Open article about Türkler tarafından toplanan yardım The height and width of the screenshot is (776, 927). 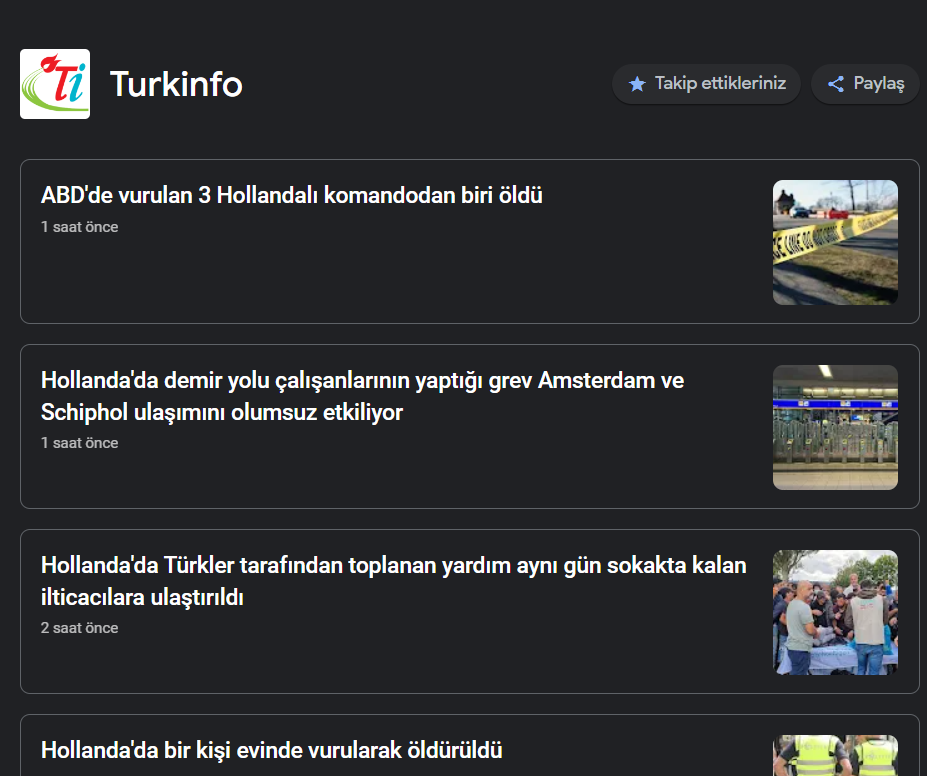(x=394, y=581)
